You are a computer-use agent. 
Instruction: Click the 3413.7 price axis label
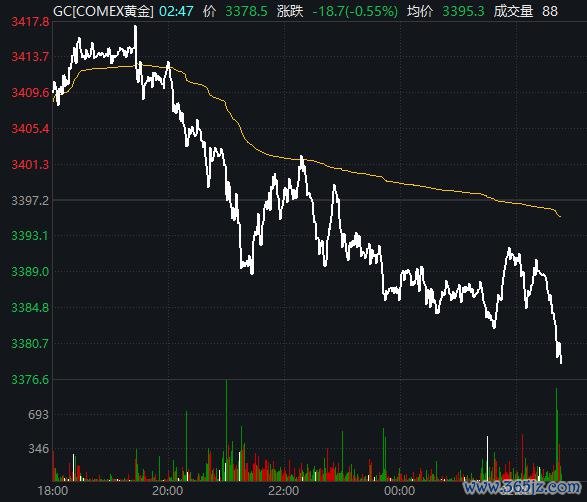click(x=30, y=57)
